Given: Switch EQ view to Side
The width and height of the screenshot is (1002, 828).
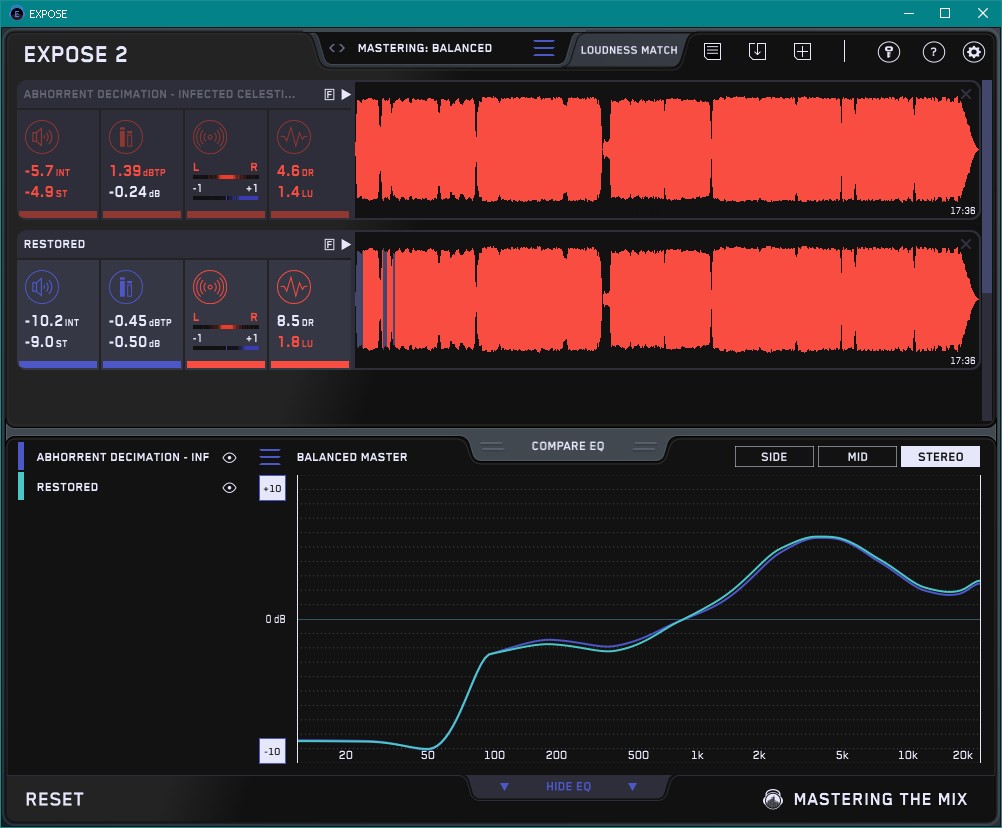Looking at the screenshot, I should point(774,457).
